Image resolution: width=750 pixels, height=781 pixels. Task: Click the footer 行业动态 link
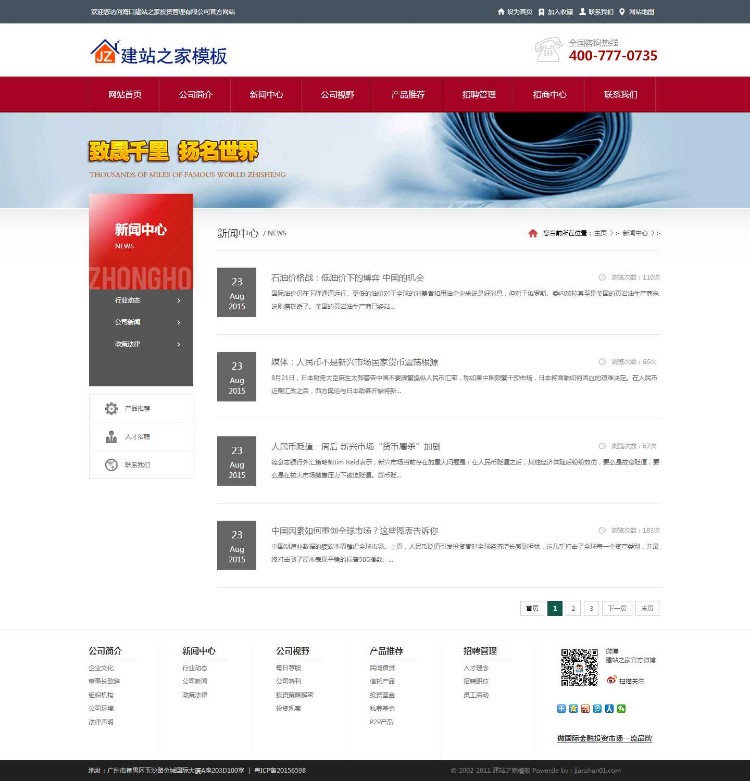click(195, 668)
